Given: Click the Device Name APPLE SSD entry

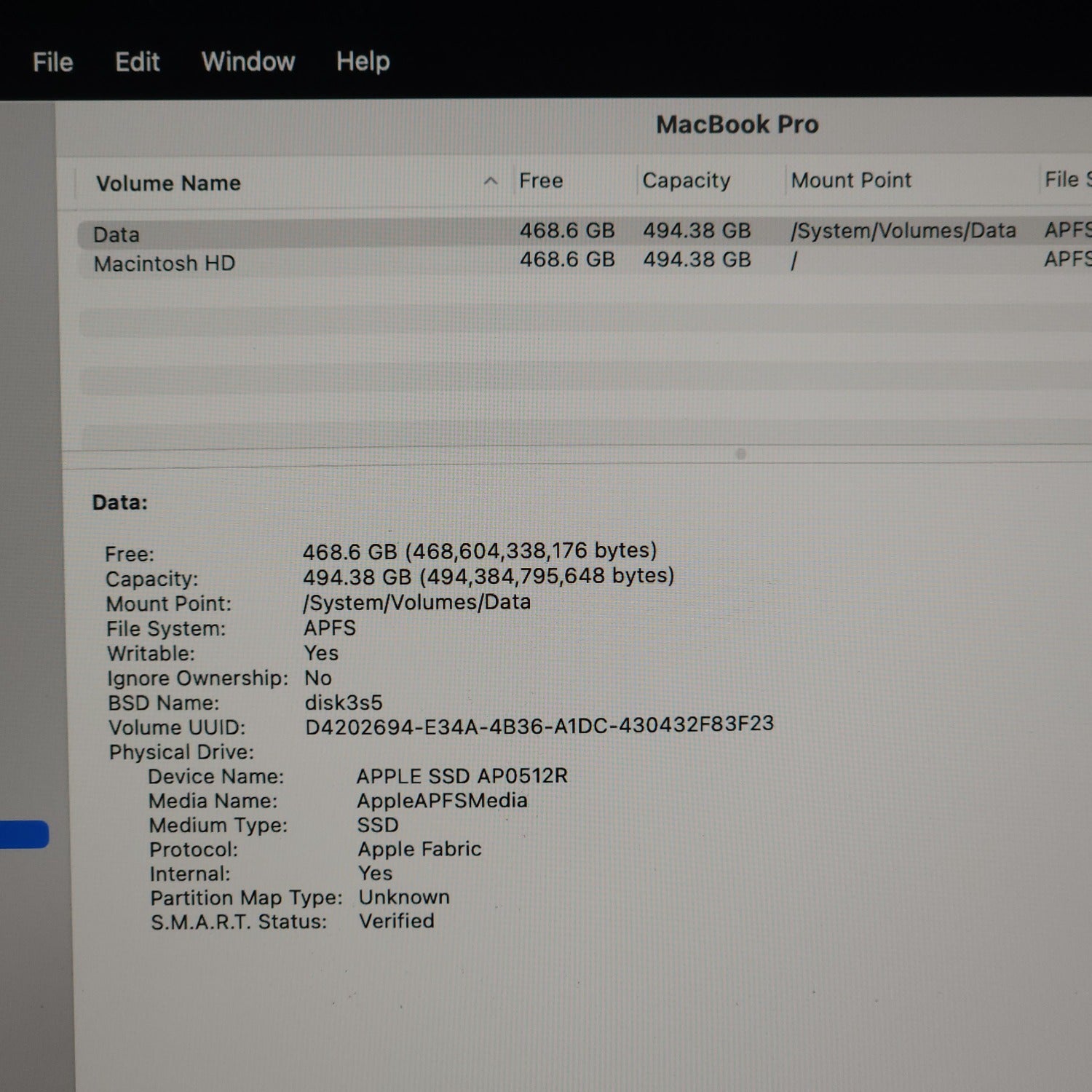Looking at the screenshot, I should click(462, 776).
